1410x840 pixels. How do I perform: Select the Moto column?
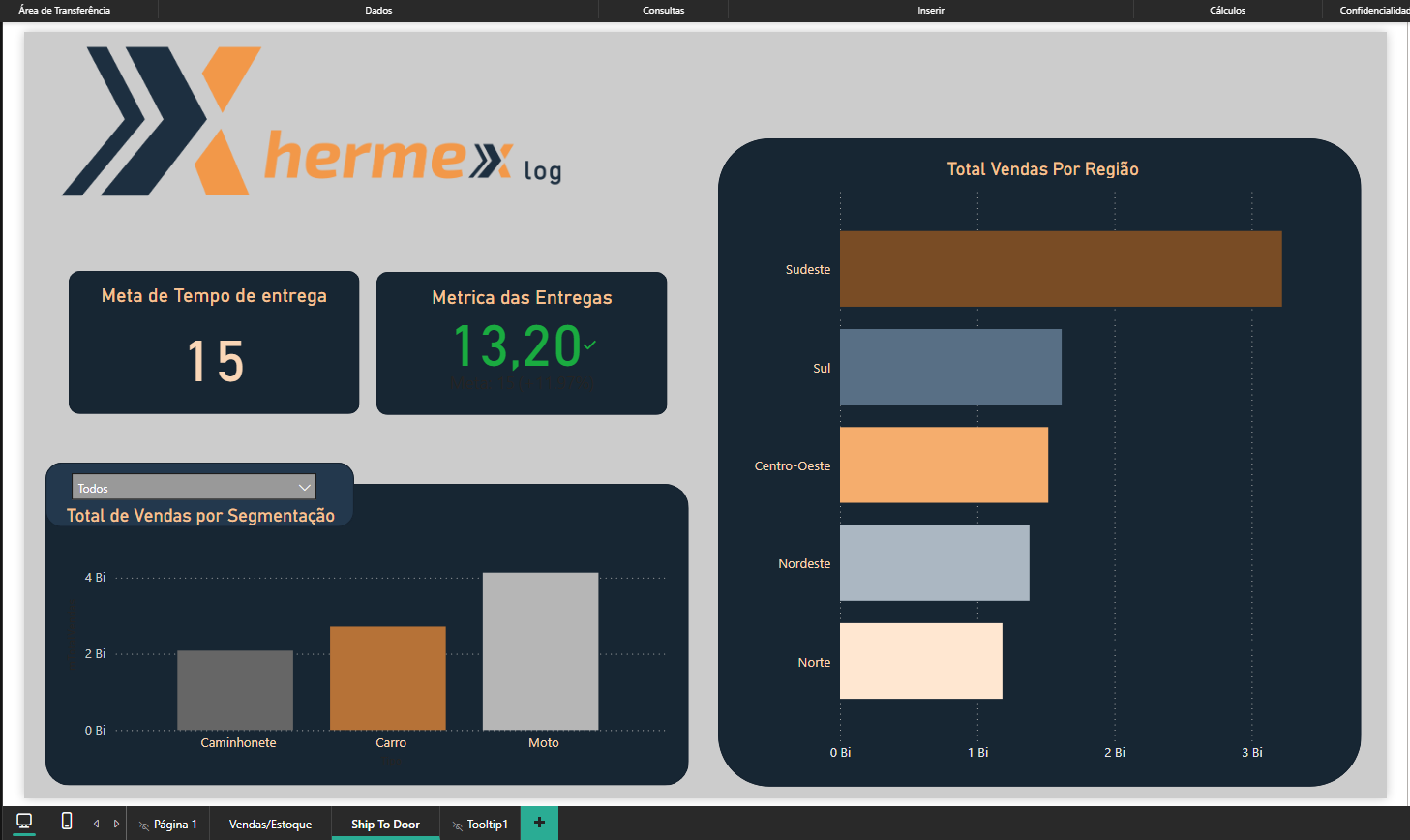(x=541, y=651)
